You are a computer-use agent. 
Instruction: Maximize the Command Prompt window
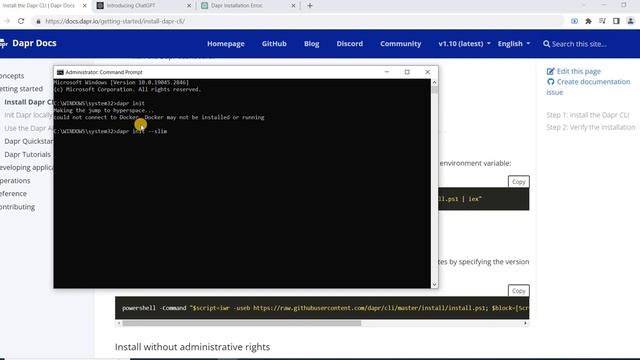click(x=407, y=72)
